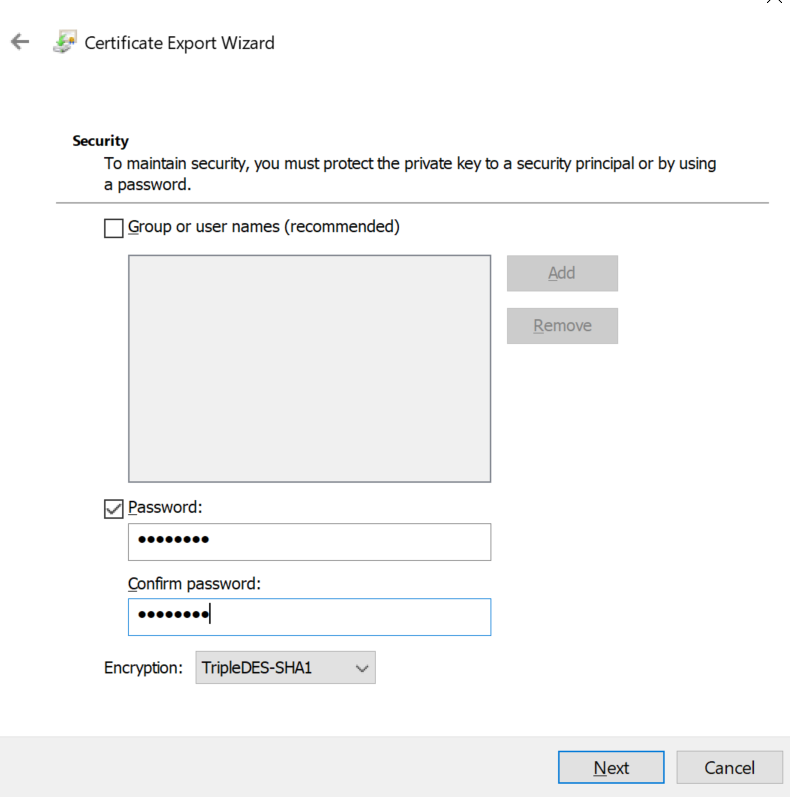This screenshot has width=790, height=797.
Task: Cancel the certificate export wizard
Action: pyautogui.click(x=730, y=768)
